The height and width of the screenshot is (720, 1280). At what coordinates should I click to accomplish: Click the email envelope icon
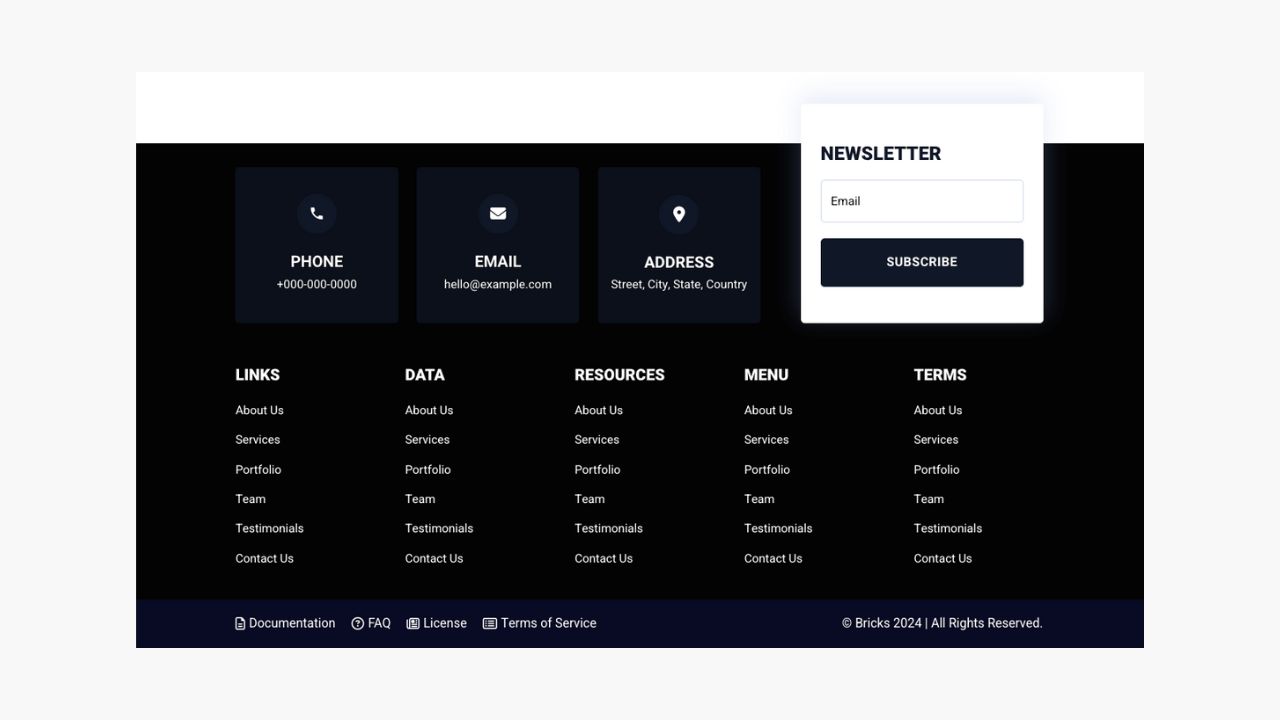coord(497,213)
